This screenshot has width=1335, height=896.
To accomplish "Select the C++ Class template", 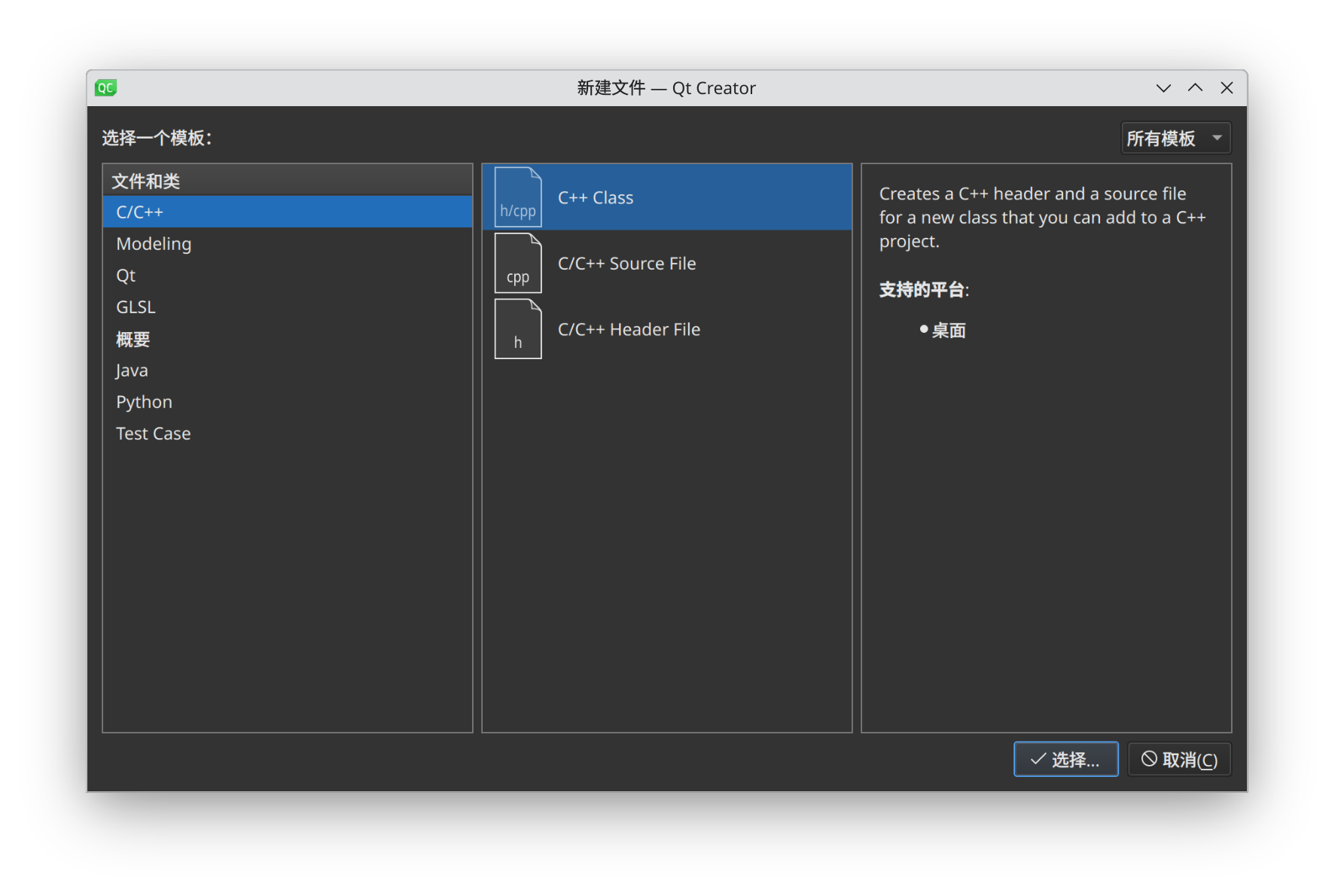I will tap(667, 197).
